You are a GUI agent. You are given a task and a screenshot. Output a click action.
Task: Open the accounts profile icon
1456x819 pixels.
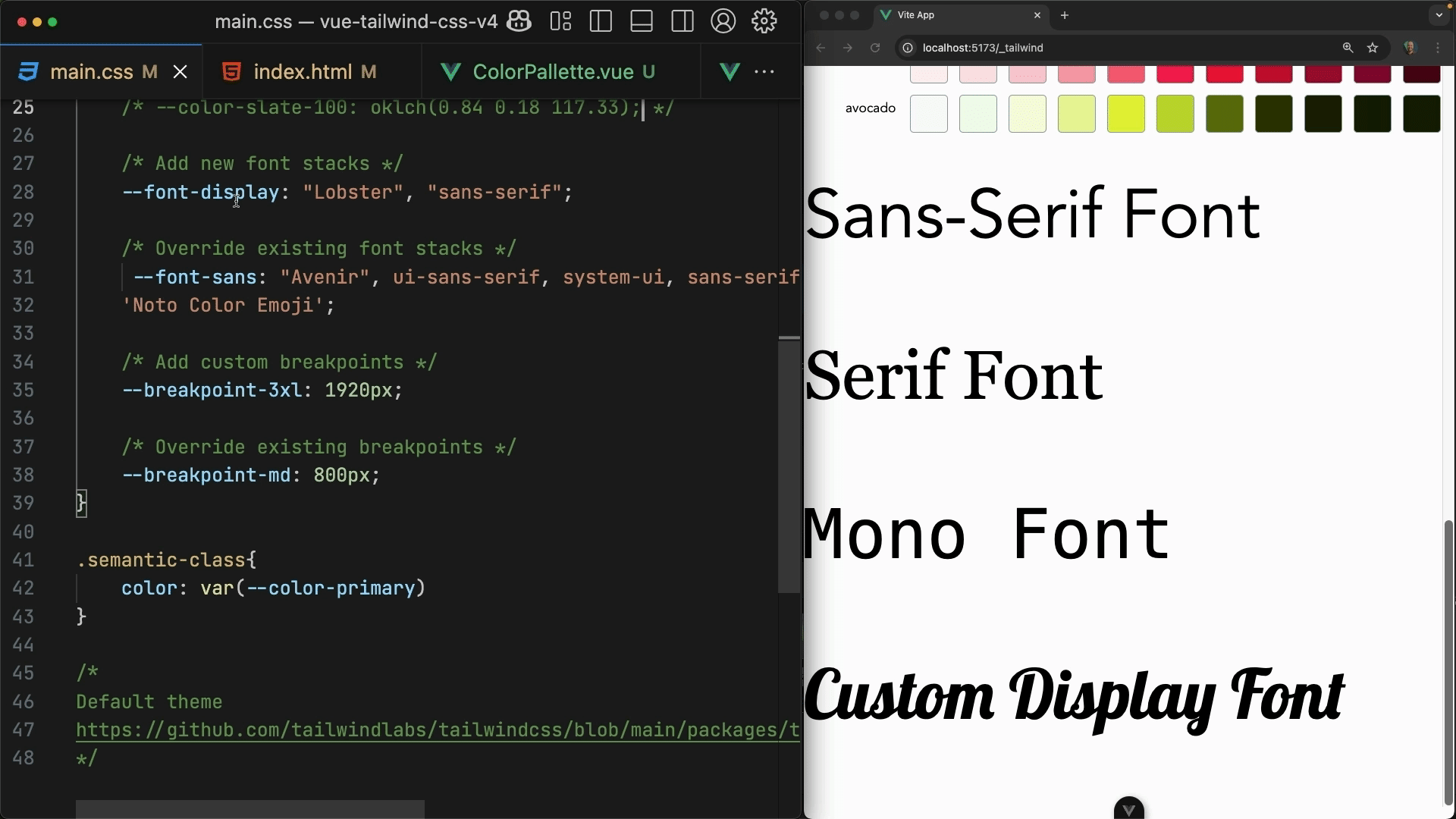723,21
